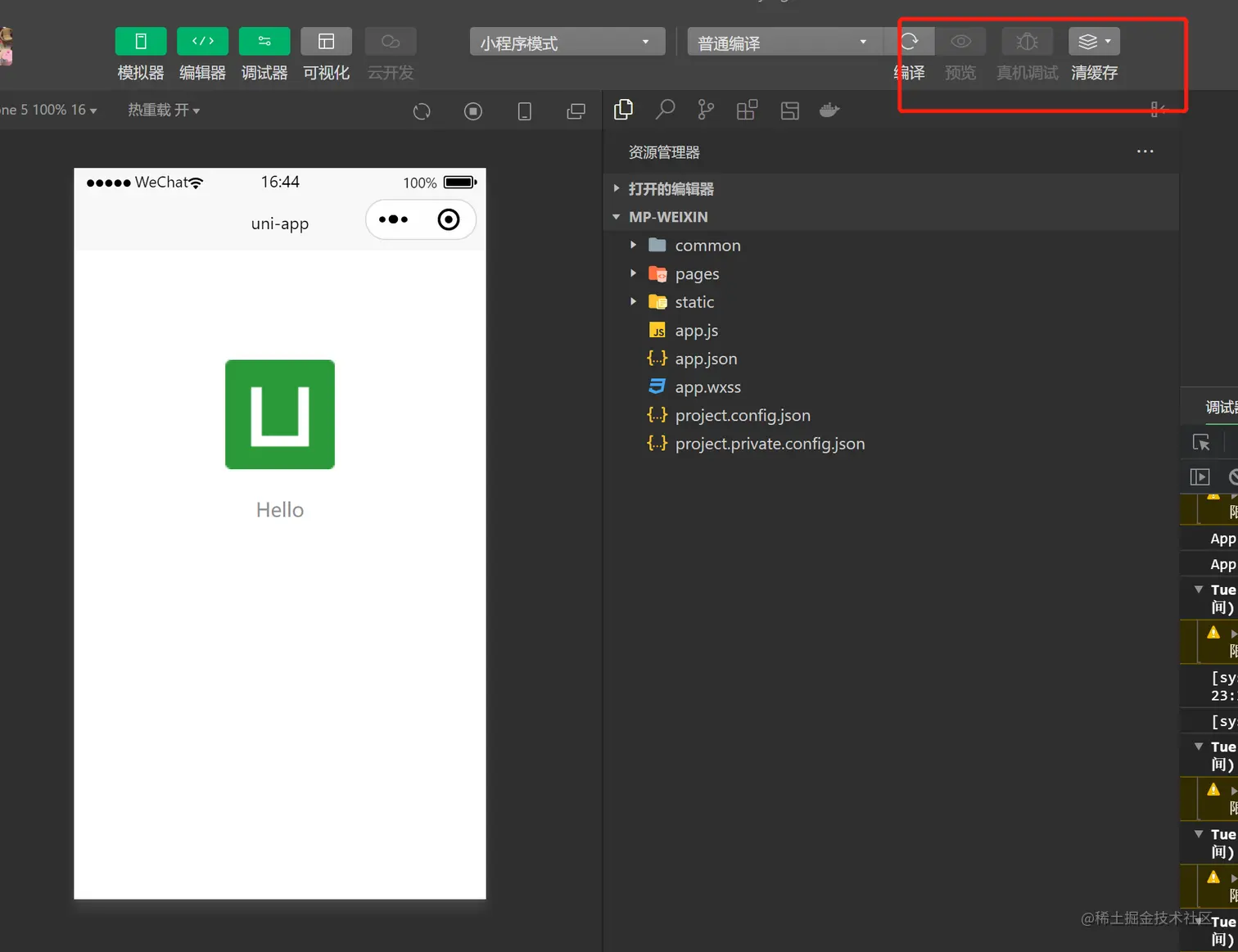Expand the common folder
1238x952 pixels.
[x=891, y=246]
